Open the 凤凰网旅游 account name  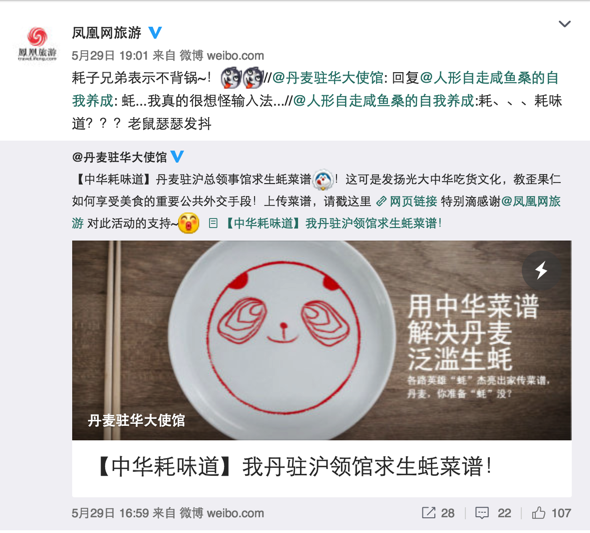pos(106,33)
